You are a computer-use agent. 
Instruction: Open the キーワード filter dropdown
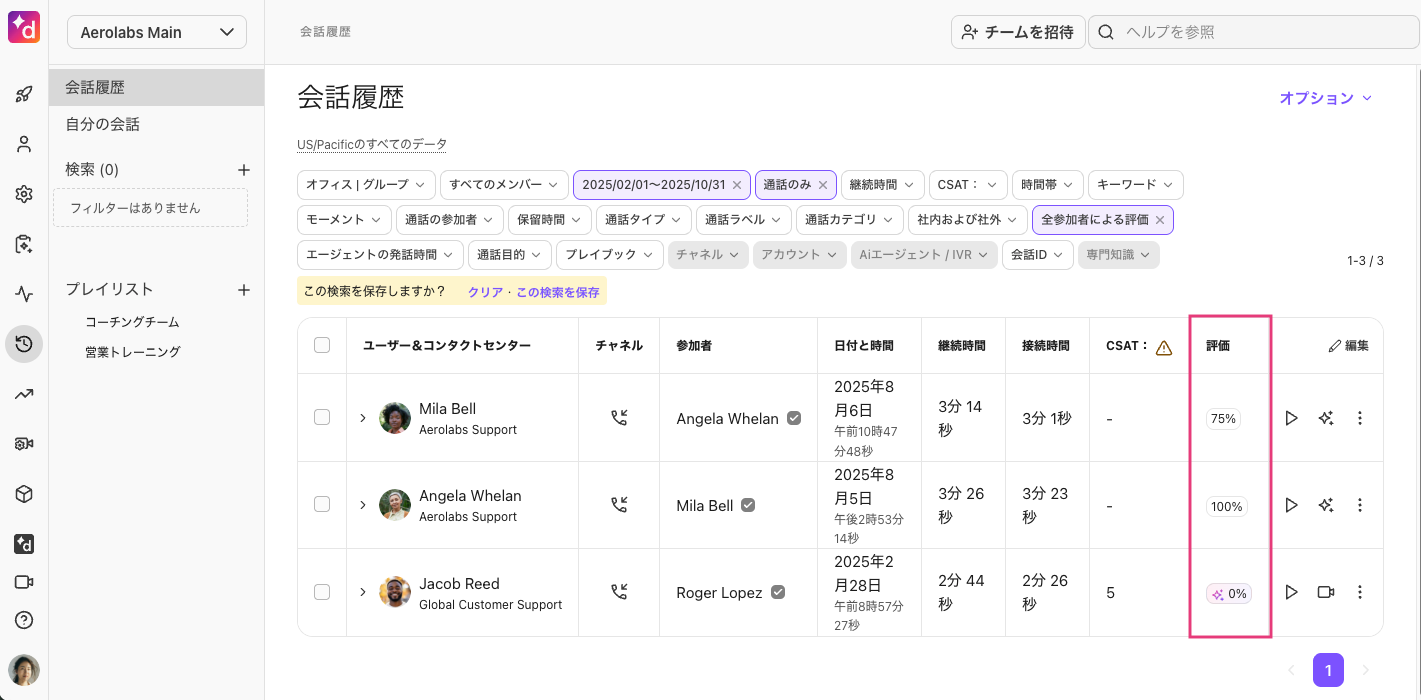click(1136, 185)
